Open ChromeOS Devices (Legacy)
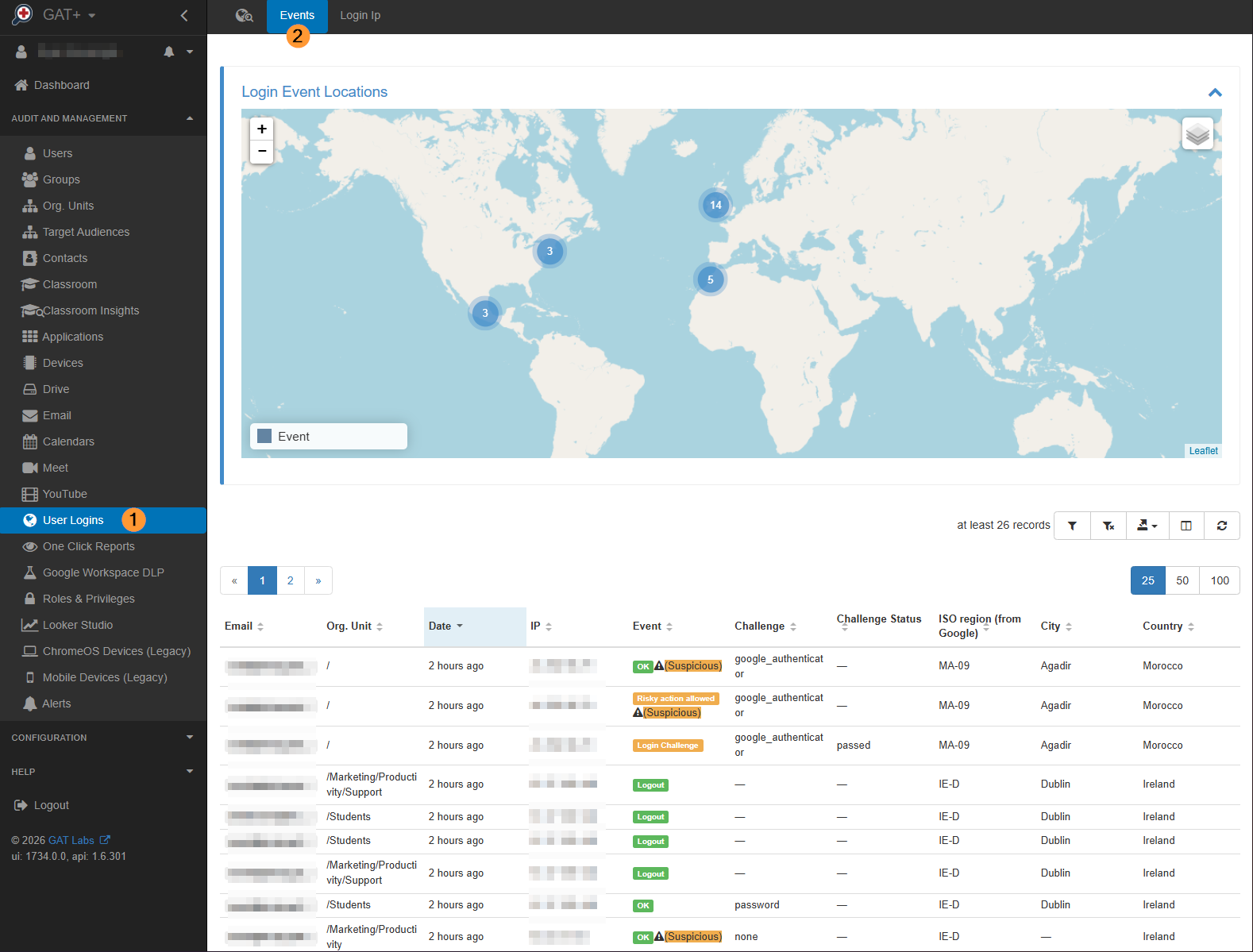1253x952 pixels. [x=106, y=651]
